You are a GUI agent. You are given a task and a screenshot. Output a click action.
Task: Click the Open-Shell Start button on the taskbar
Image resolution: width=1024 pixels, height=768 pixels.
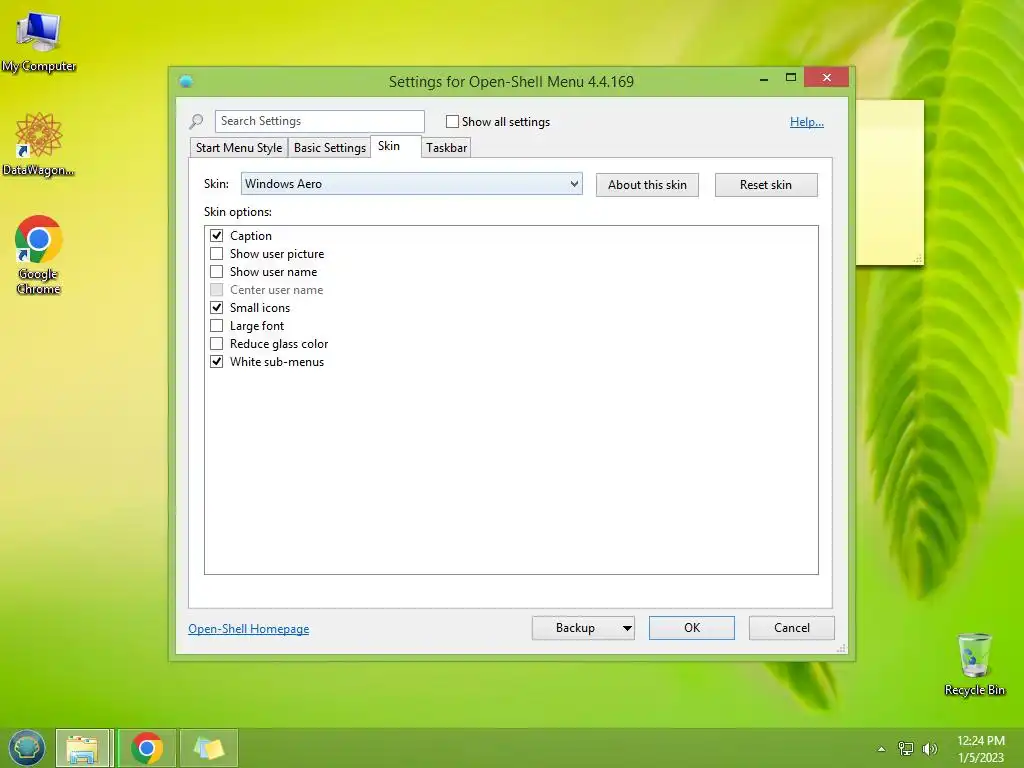pos(26,748)
